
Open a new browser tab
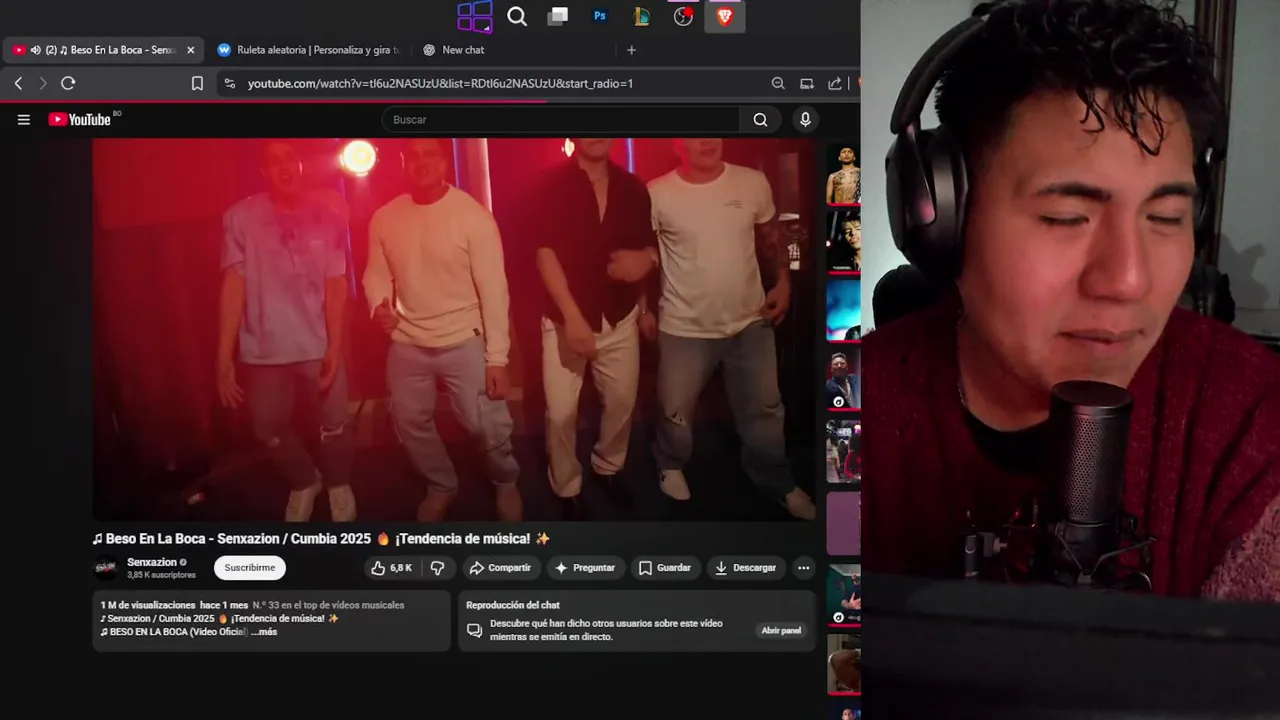pyautogui.click(x=631, y=50)
